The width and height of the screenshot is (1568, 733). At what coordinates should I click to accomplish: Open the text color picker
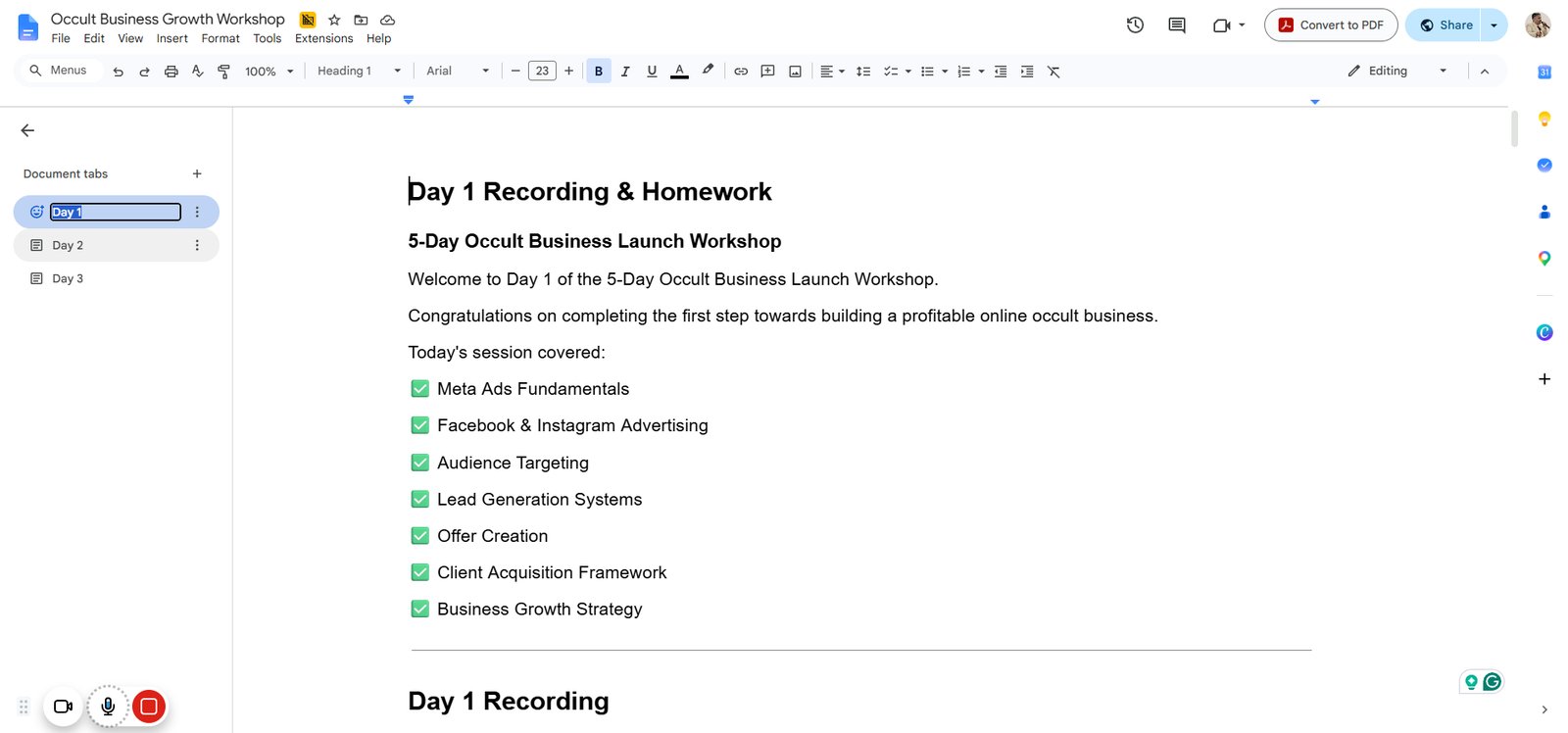coord(679,72)
